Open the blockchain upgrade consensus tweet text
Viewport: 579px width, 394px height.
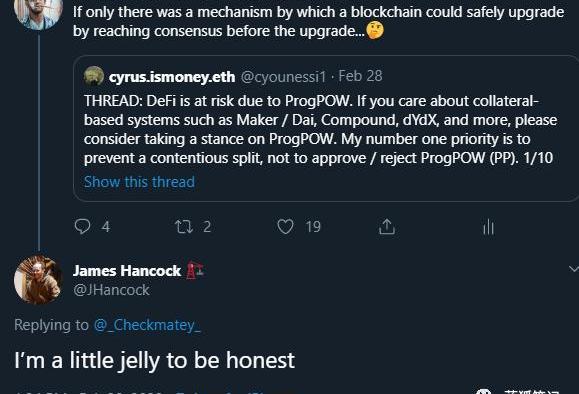pos(318,21)
